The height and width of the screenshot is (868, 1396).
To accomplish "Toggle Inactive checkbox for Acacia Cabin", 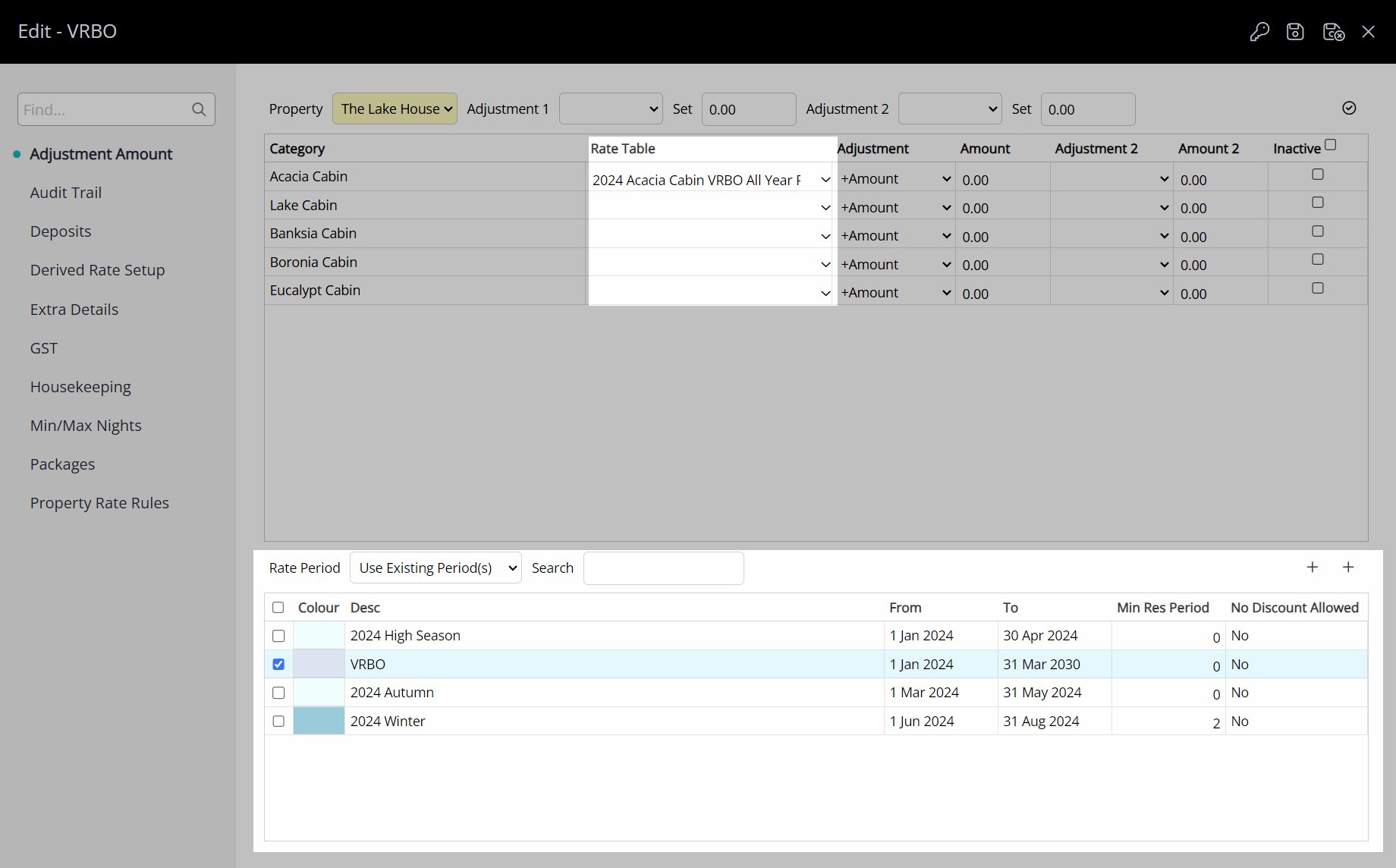I will [1318, 175].
